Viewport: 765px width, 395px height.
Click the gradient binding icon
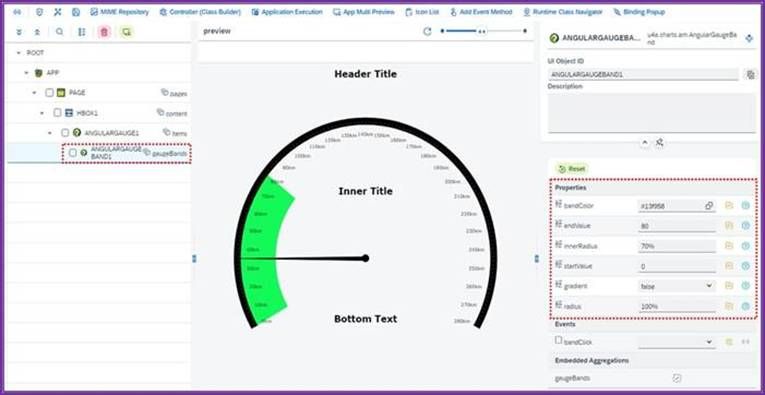pos(729,286)
